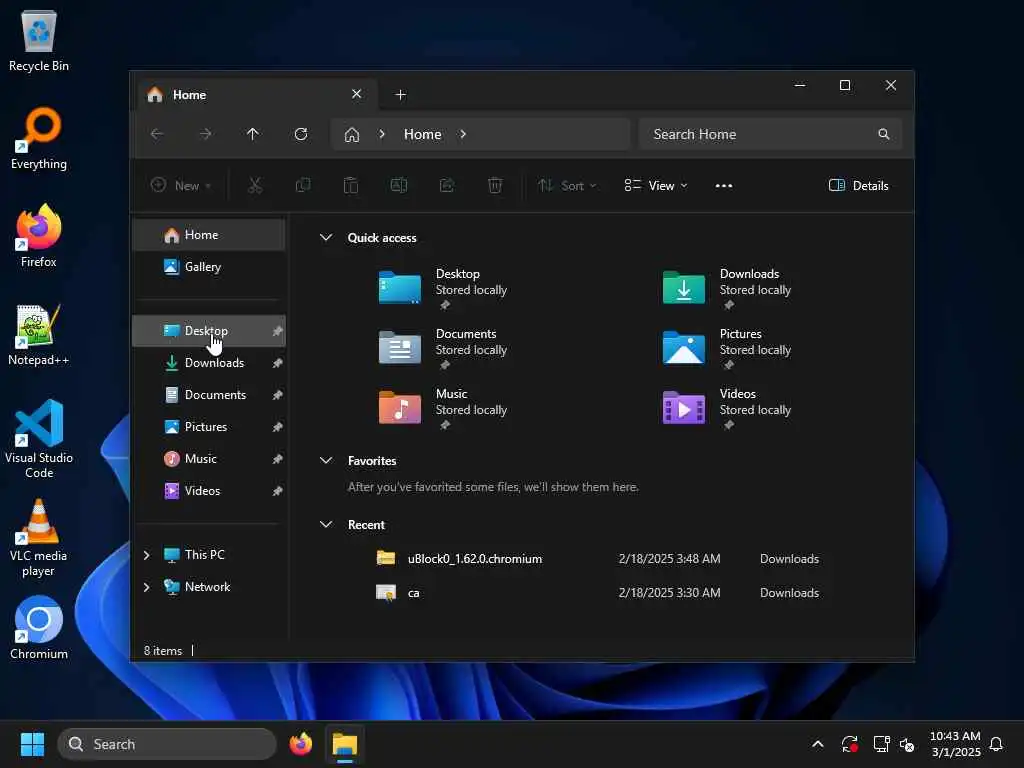This screenshot has width=1024, height=768.
Task: Unpin Desktop using its sidebar pin icon
Action: [x=278, y=331]
